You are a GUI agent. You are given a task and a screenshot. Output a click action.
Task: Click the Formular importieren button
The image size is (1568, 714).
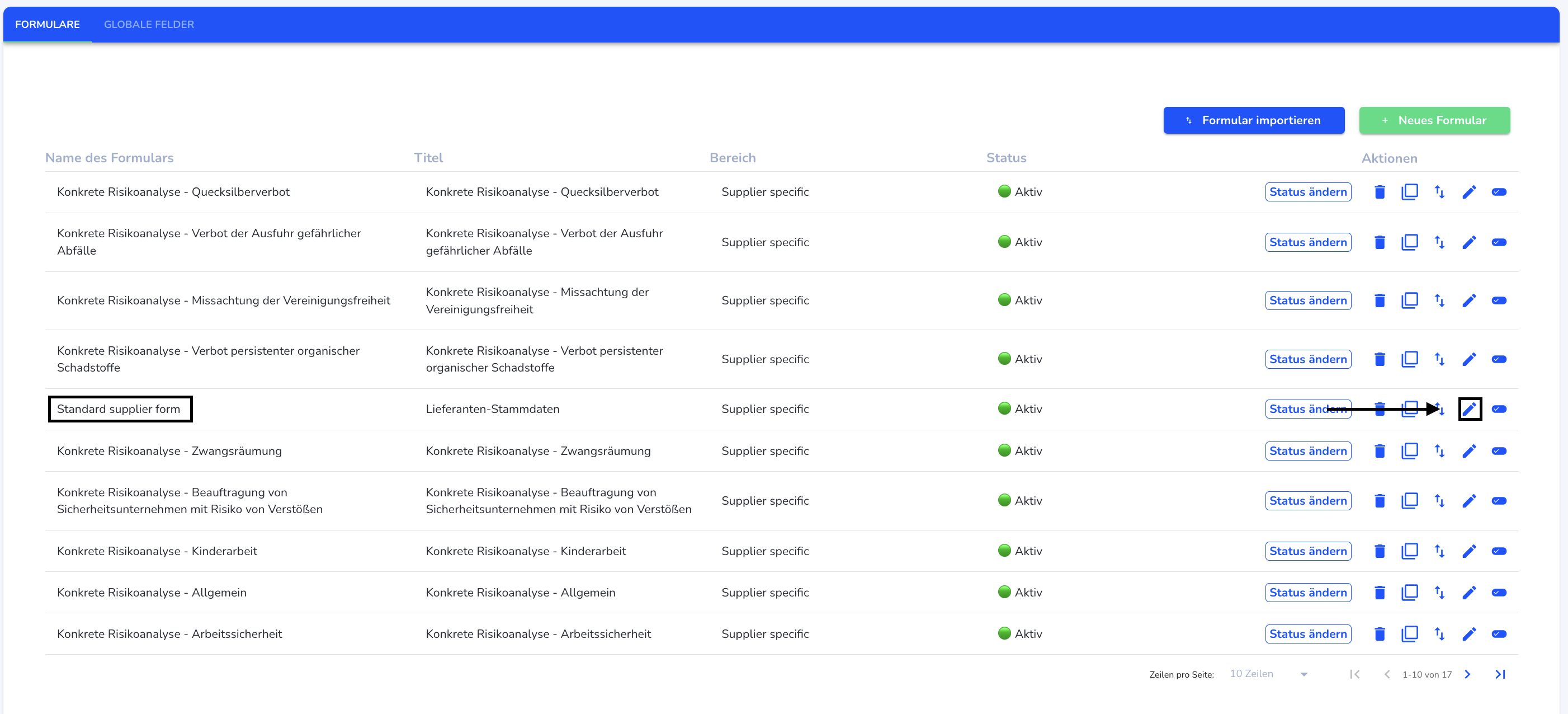[x=1254, y=121]
